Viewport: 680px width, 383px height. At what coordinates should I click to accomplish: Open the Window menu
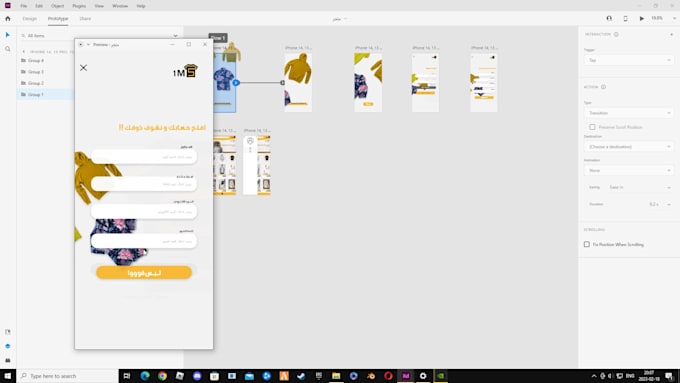pos(120,6)
